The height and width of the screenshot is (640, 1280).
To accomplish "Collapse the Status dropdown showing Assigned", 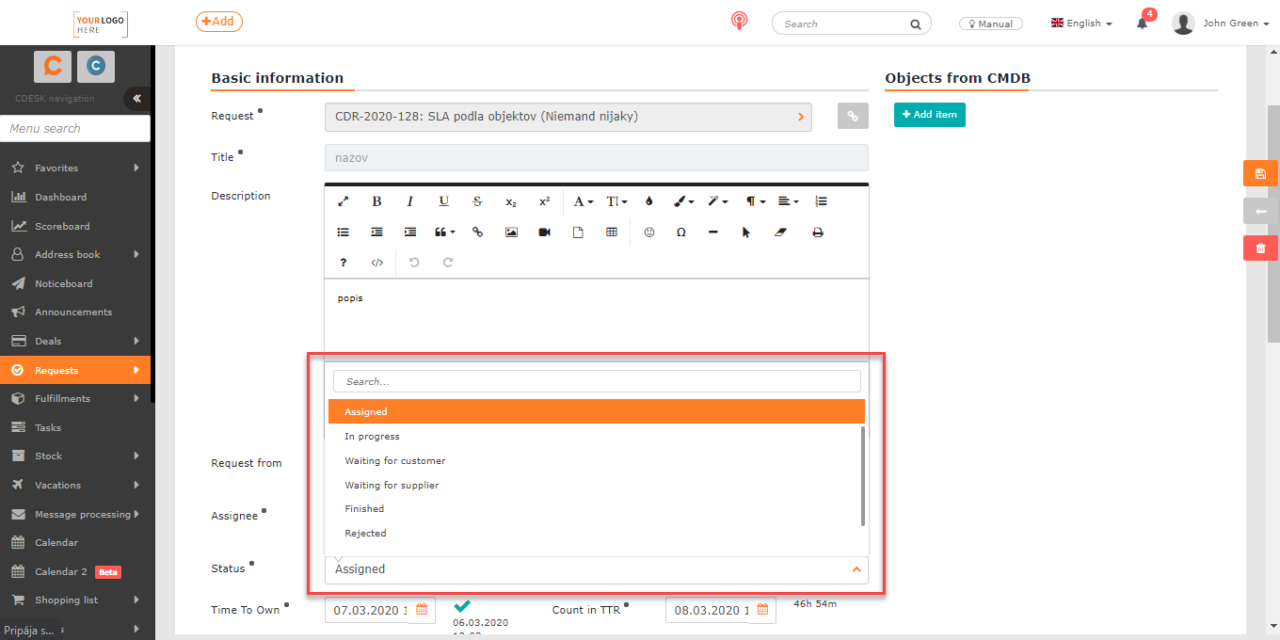I will pyautogui.click(x=596, y=569).
